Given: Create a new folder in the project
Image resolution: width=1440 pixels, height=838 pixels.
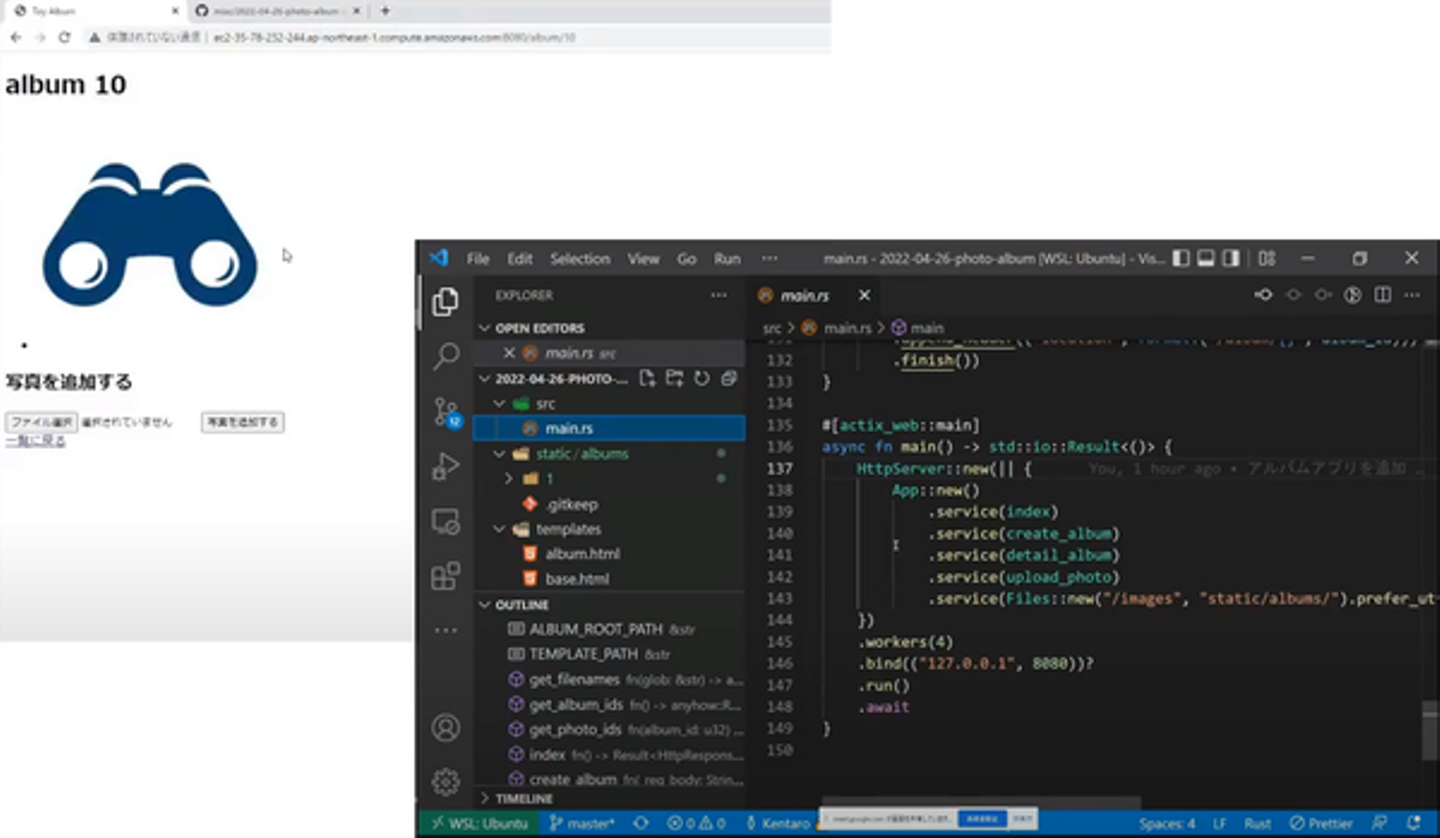Looking at the screenshot, I should pyautogui.click(x=675, y=379).
